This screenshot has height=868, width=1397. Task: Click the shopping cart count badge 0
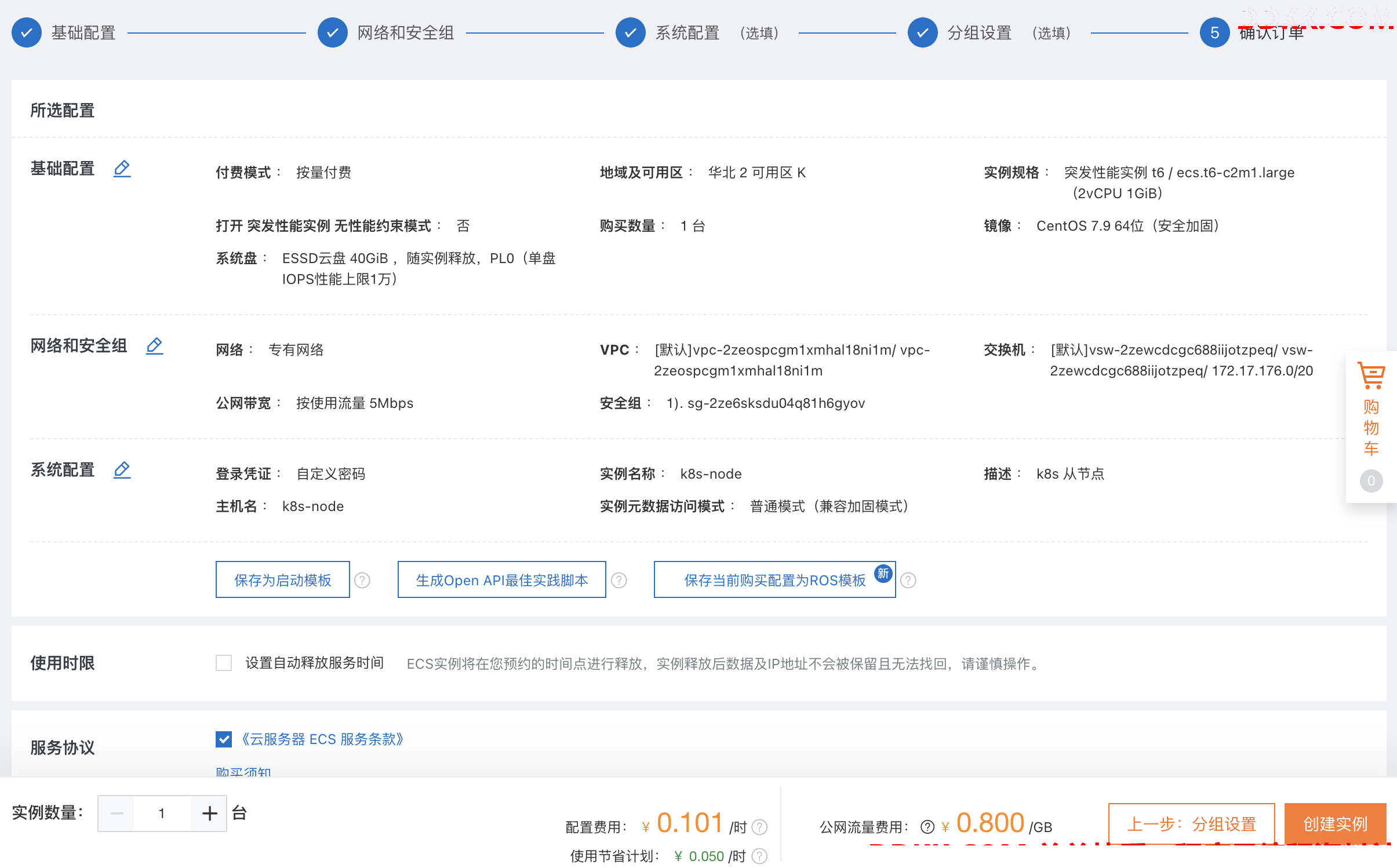click(x=1371, y=481)
